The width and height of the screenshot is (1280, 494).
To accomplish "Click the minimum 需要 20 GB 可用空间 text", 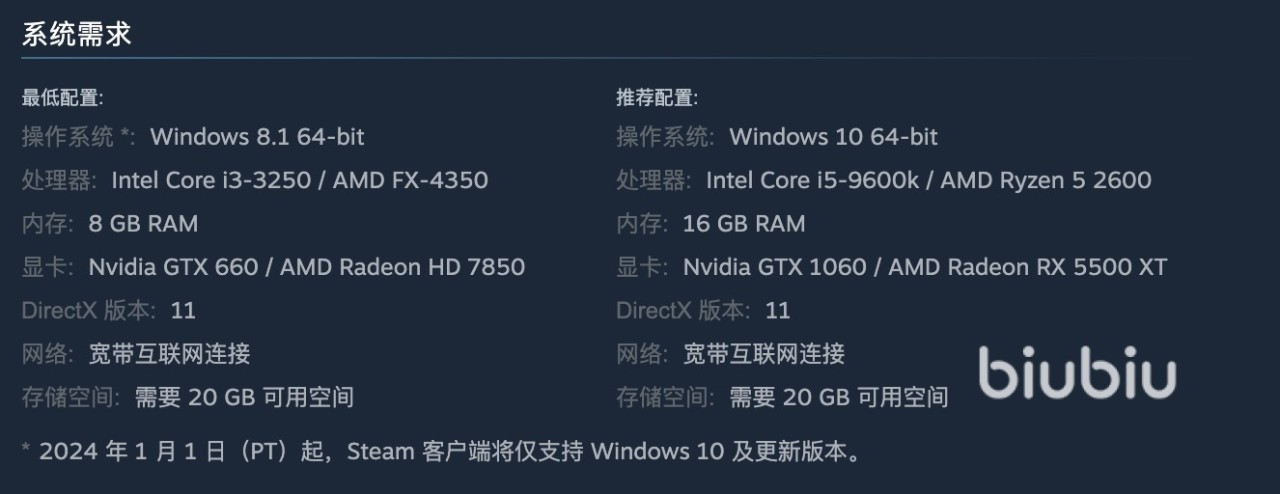I will pos(244,398).
